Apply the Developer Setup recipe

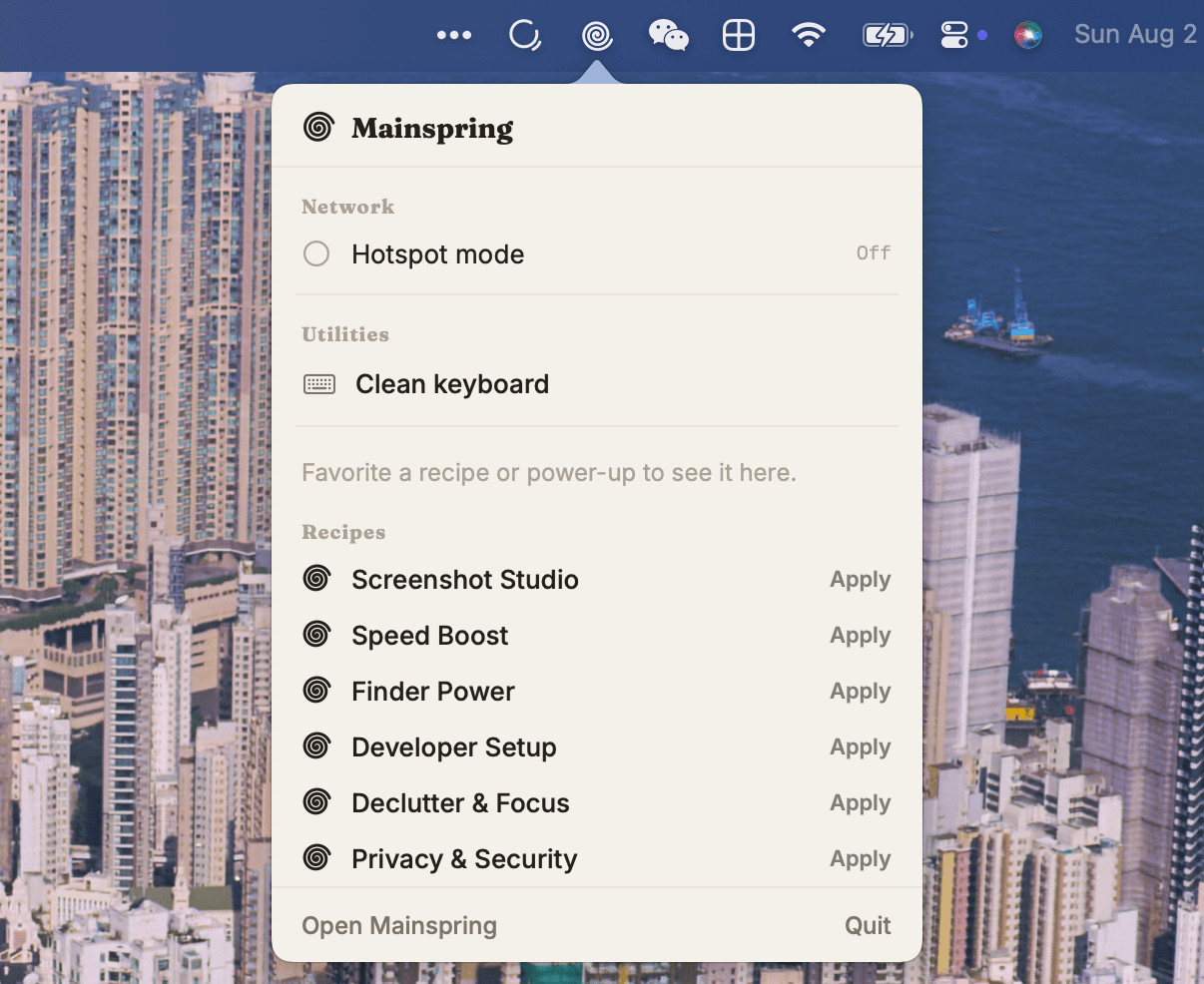click(861, 747)
